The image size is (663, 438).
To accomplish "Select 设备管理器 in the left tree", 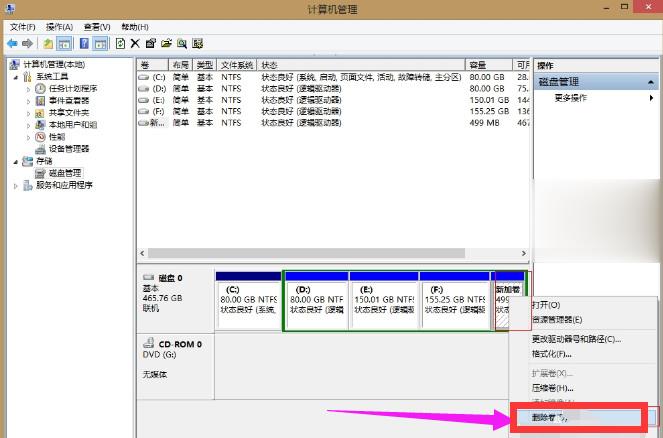I will (x=62, y=149).
